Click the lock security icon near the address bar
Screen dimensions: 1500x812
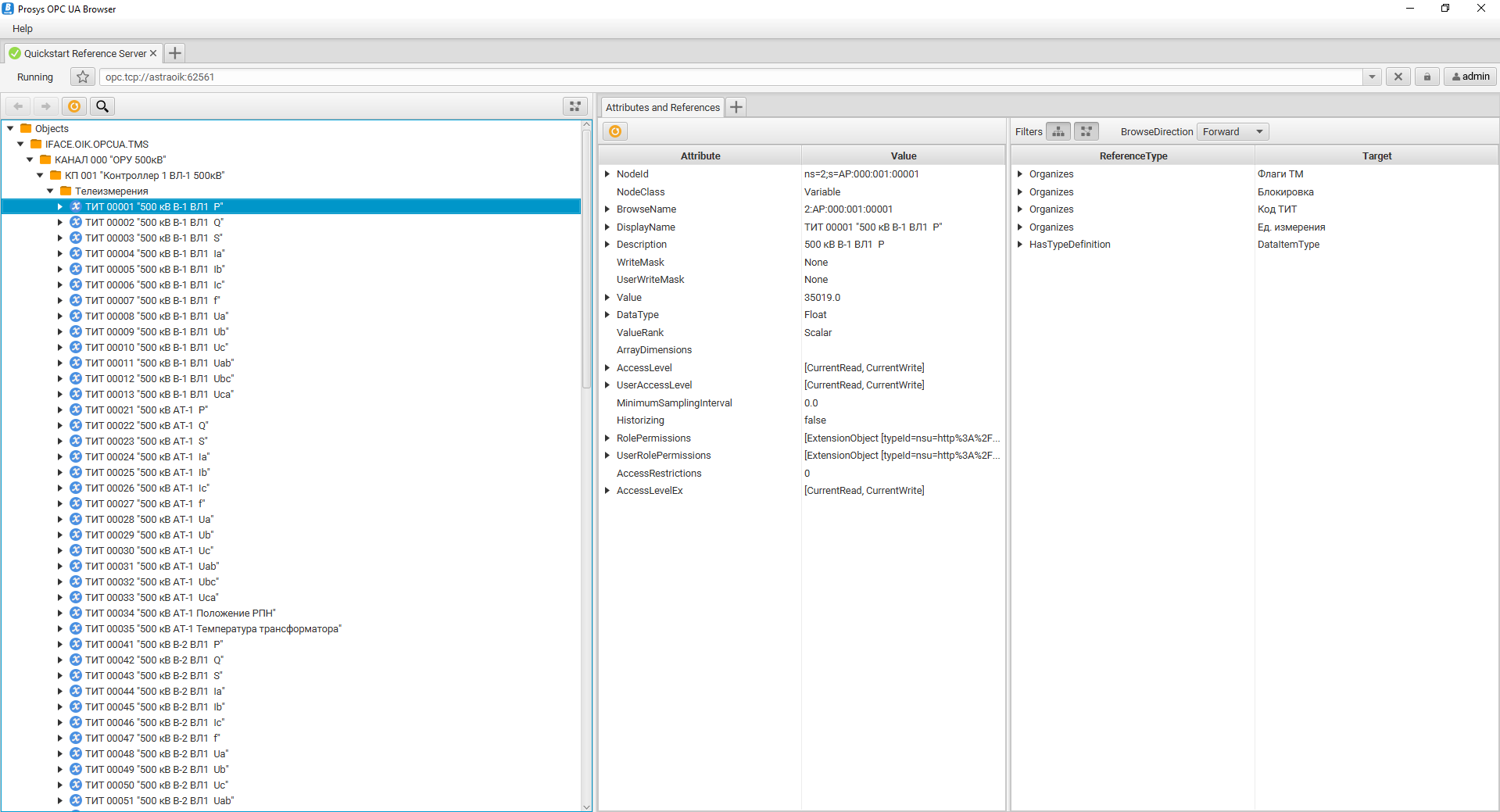click(1427, 77)
